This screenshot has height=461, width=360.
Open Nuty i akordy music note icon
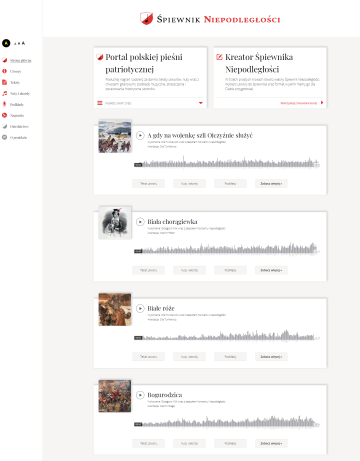5,93
